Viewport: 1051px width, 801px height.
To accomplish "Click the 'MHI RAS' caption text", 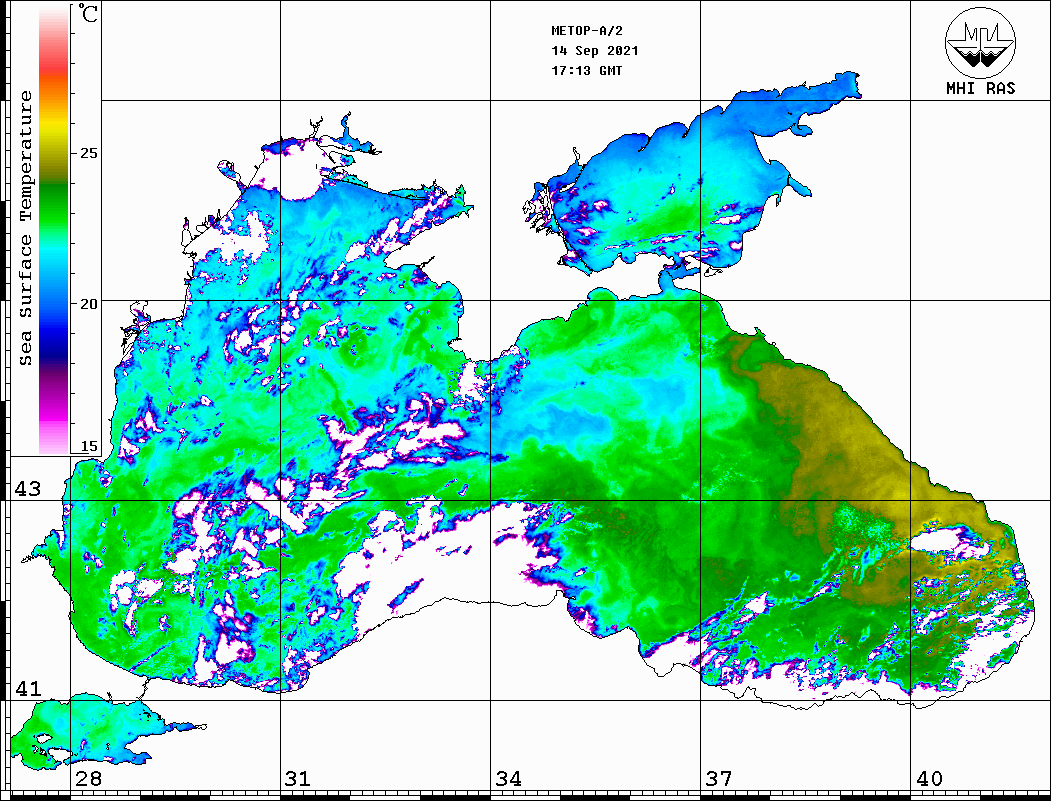I will (980, 88).
